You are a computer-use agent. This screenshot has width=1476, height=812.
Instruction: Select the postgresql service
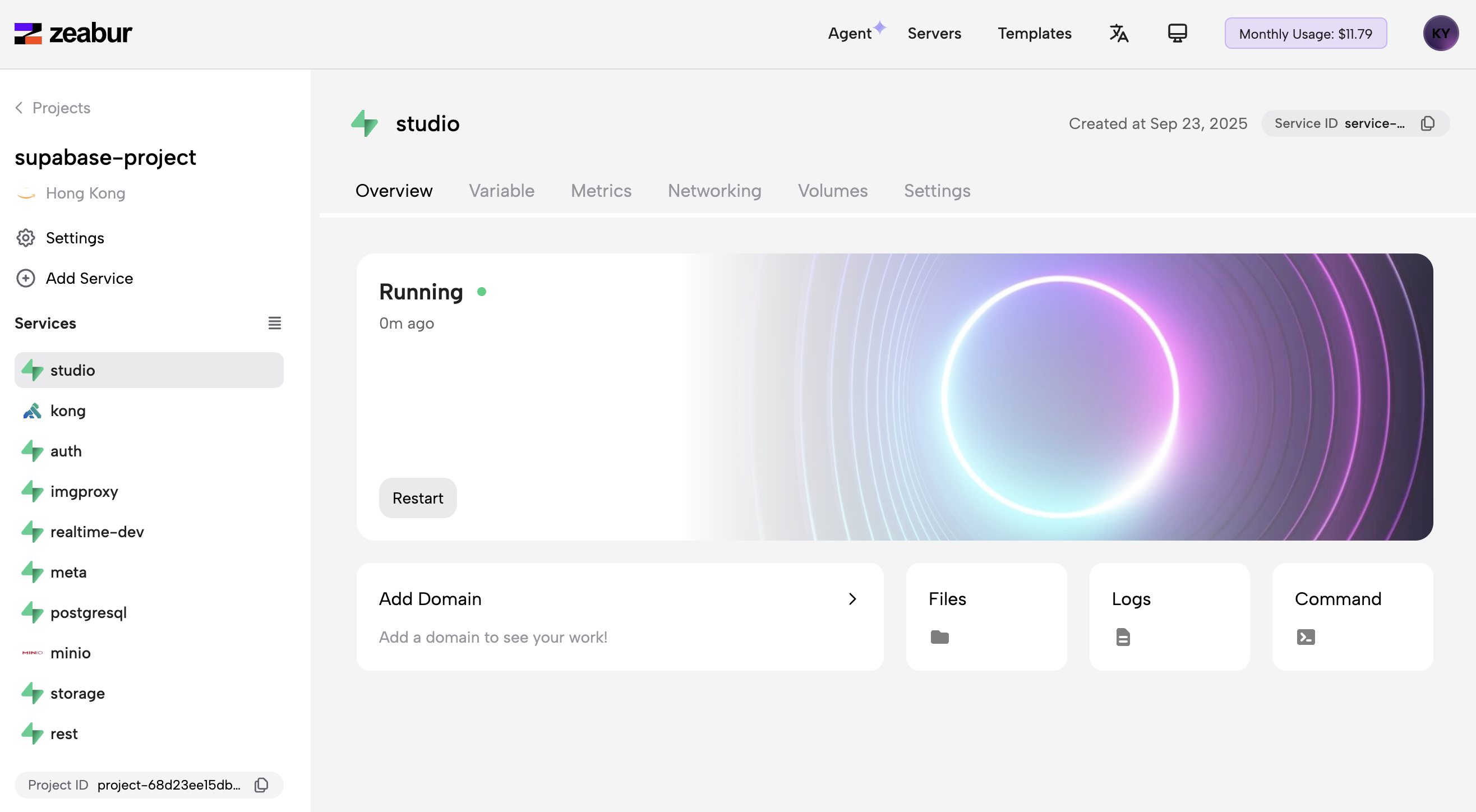click(x=88, y=612)
